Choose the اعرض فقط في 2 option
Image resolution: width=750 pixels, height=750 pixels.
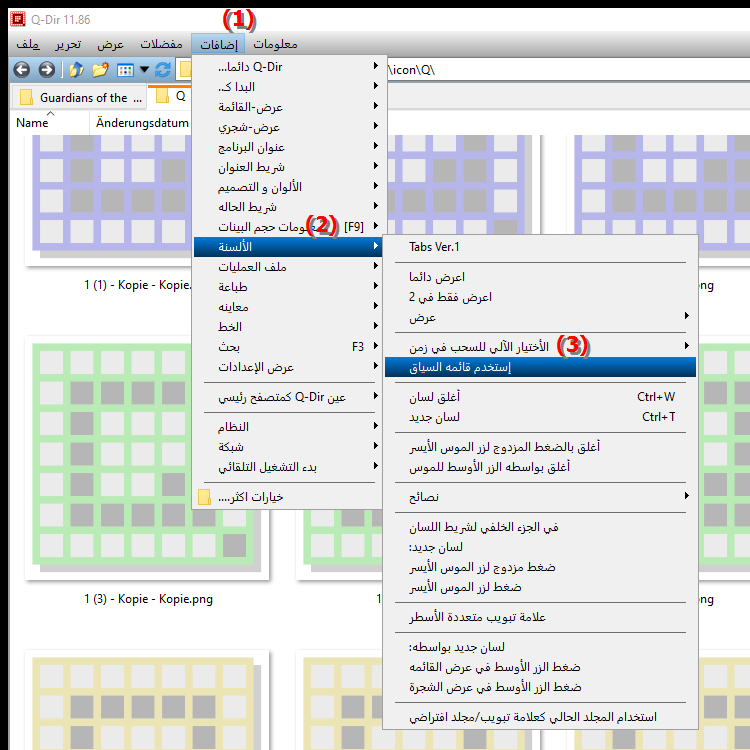[x=540, y=297]
